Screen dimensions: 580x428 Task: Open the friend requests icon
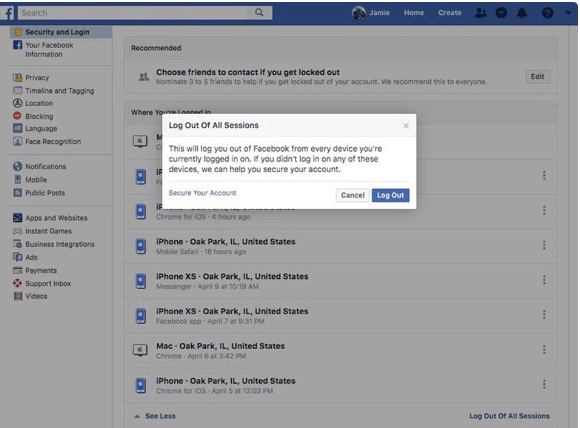480,13
